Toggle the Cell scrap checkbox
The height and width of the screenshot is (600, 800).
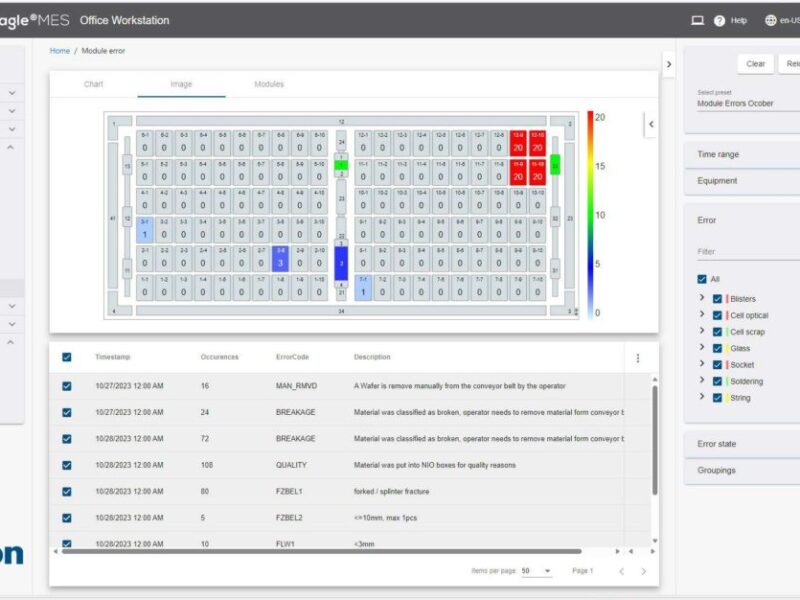click(x=717, y=332)
